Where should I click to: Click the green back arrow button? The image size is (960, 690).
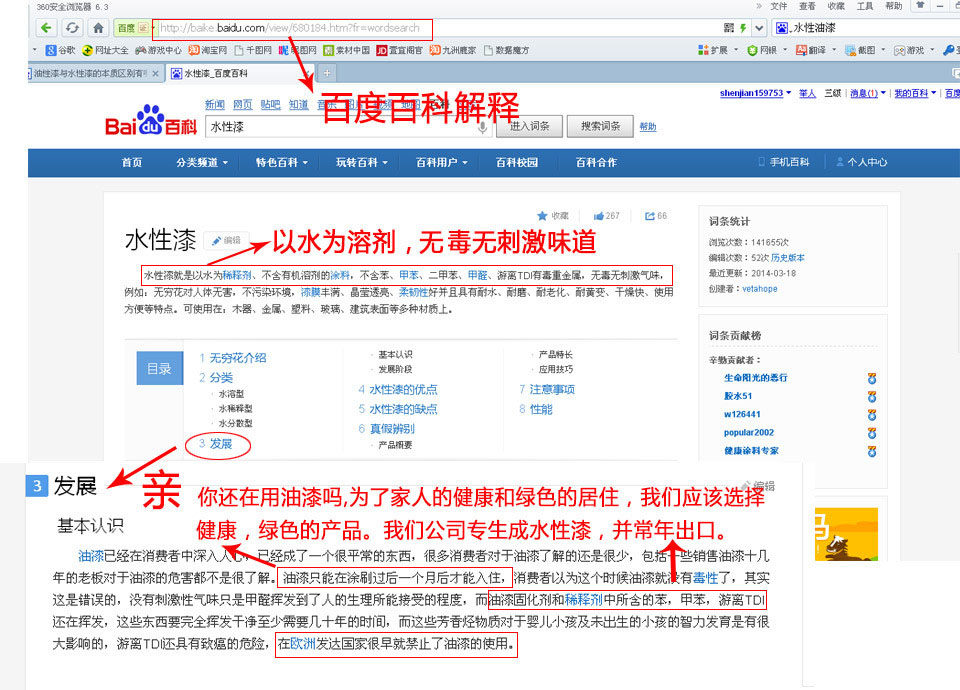pyautogui.click(x=46, y=28)
